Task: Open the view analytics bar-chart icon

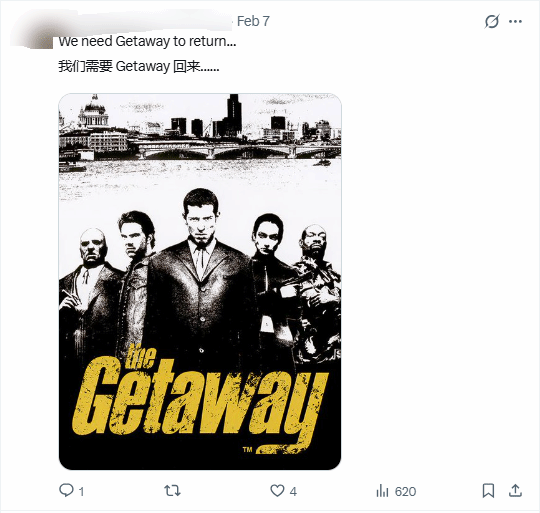Action: (382, 491)
